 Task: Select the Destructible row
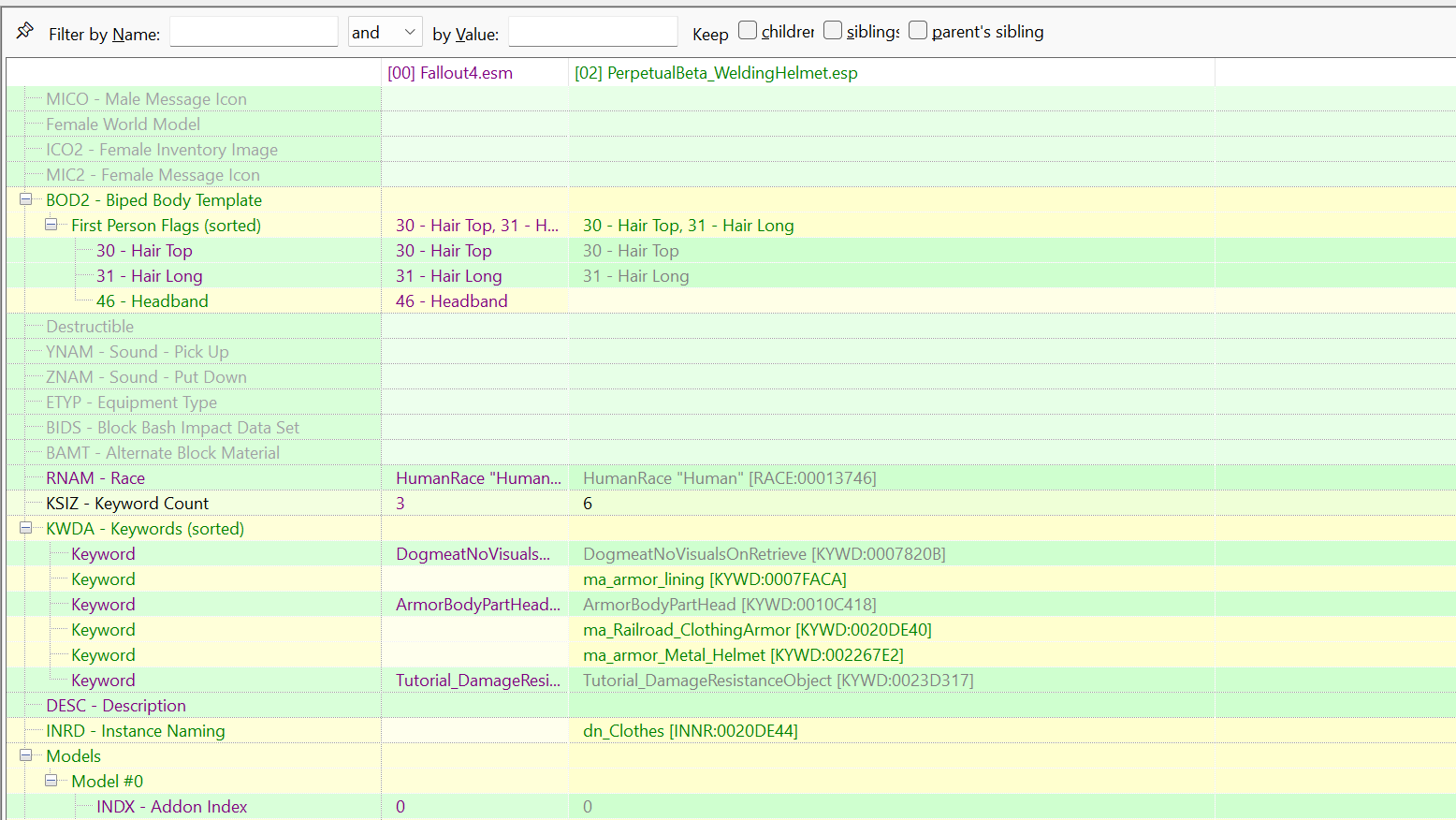(90, 327)
